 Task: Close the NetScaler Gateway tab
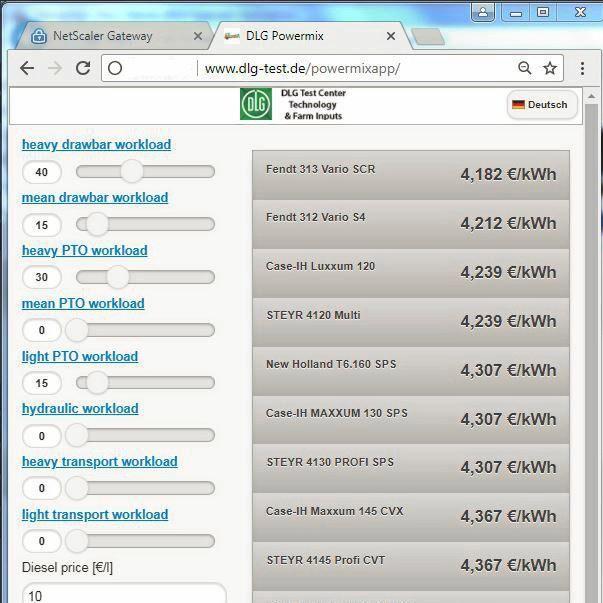click(x=198, y=36)
